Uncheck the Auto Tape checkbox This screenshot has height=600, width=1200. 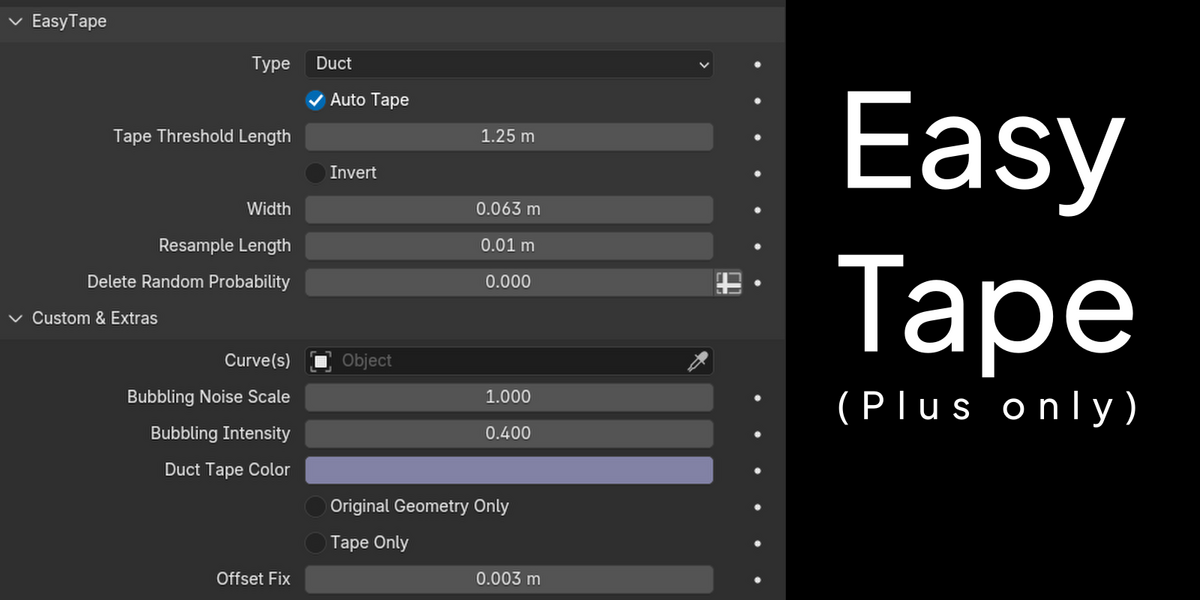(316, 100)
